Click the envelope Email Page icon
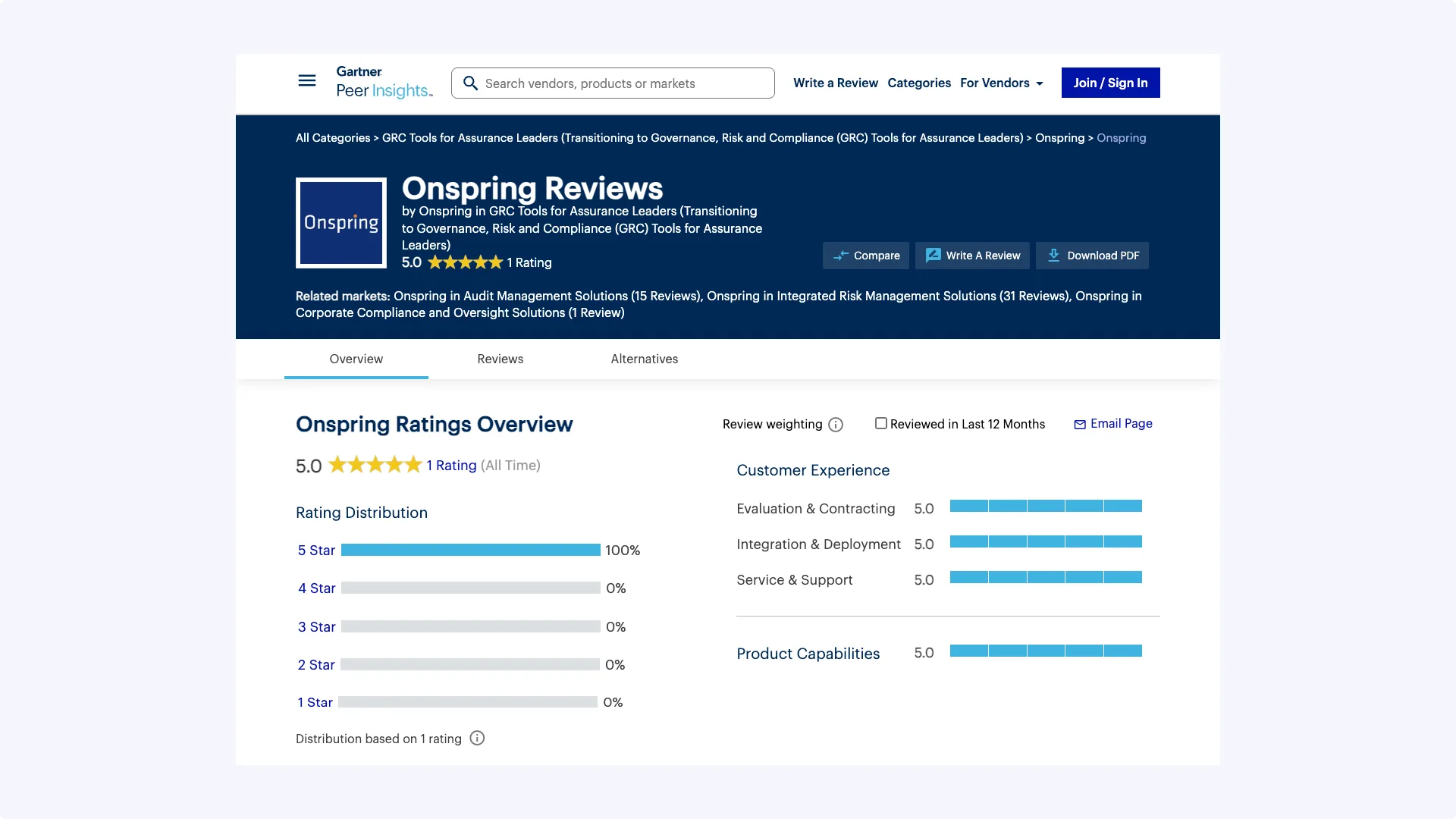The image size is (1456, 819). coord(1080,425)
